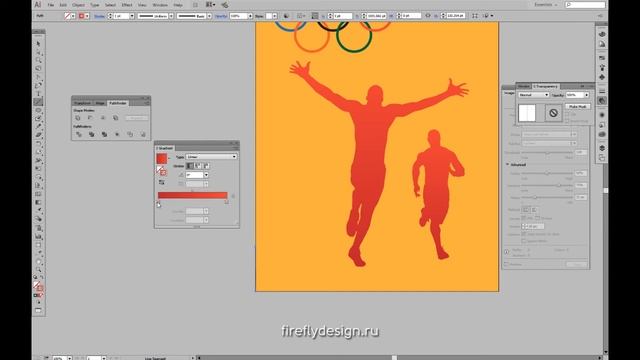Toggle Clip checkbox in Transparency panel

567,115
